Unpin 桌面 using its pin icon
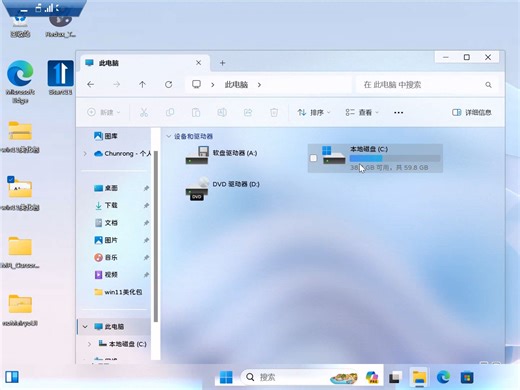520x390 pixels. (x=146, y=188)
